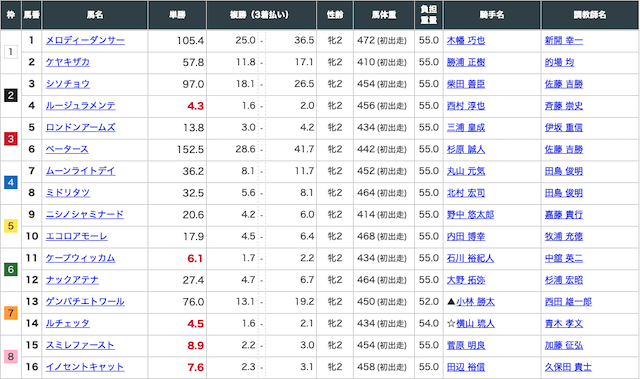
Task: Open trainer 田島 俊明 in ムーンライトデイ row
Action: [x=564, y=171]
